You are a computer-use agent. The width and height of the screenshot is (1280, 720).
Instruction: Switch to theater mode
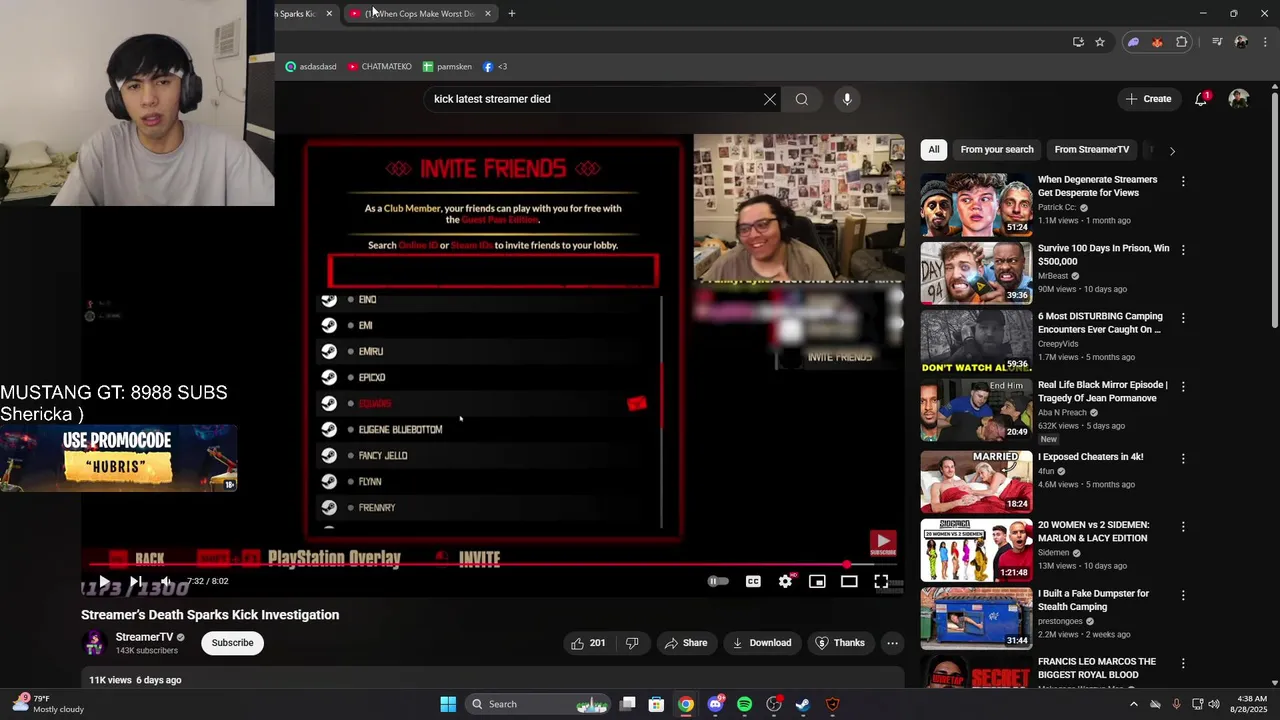[x=849, y=581]
